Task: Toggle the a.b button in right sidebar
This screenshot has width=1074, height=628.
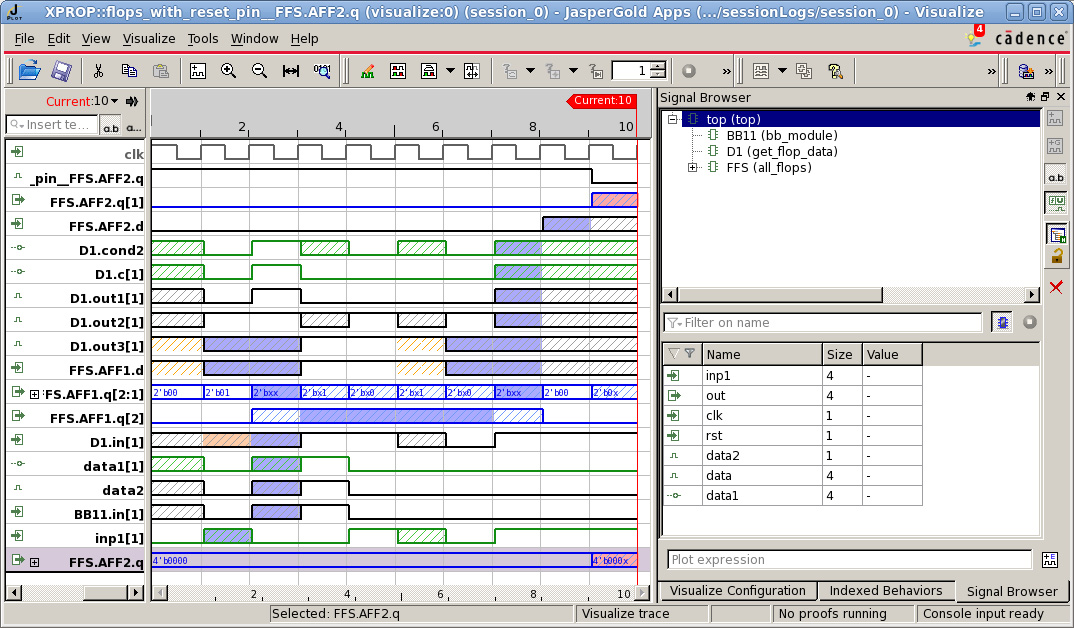Action: [x=1056, y=176]
